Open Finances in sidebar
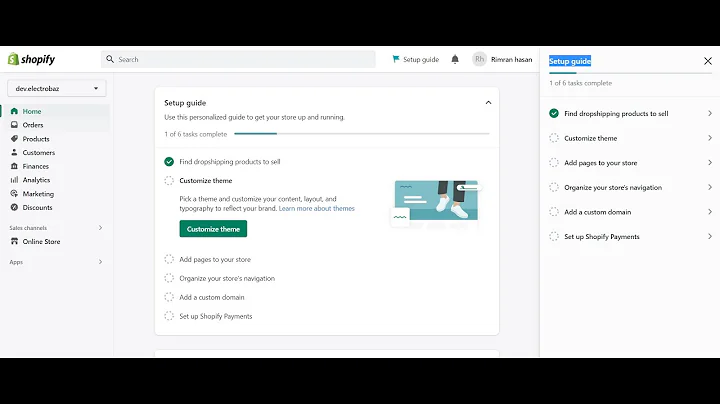Screen dimensions: 720x404 point(35,166)
